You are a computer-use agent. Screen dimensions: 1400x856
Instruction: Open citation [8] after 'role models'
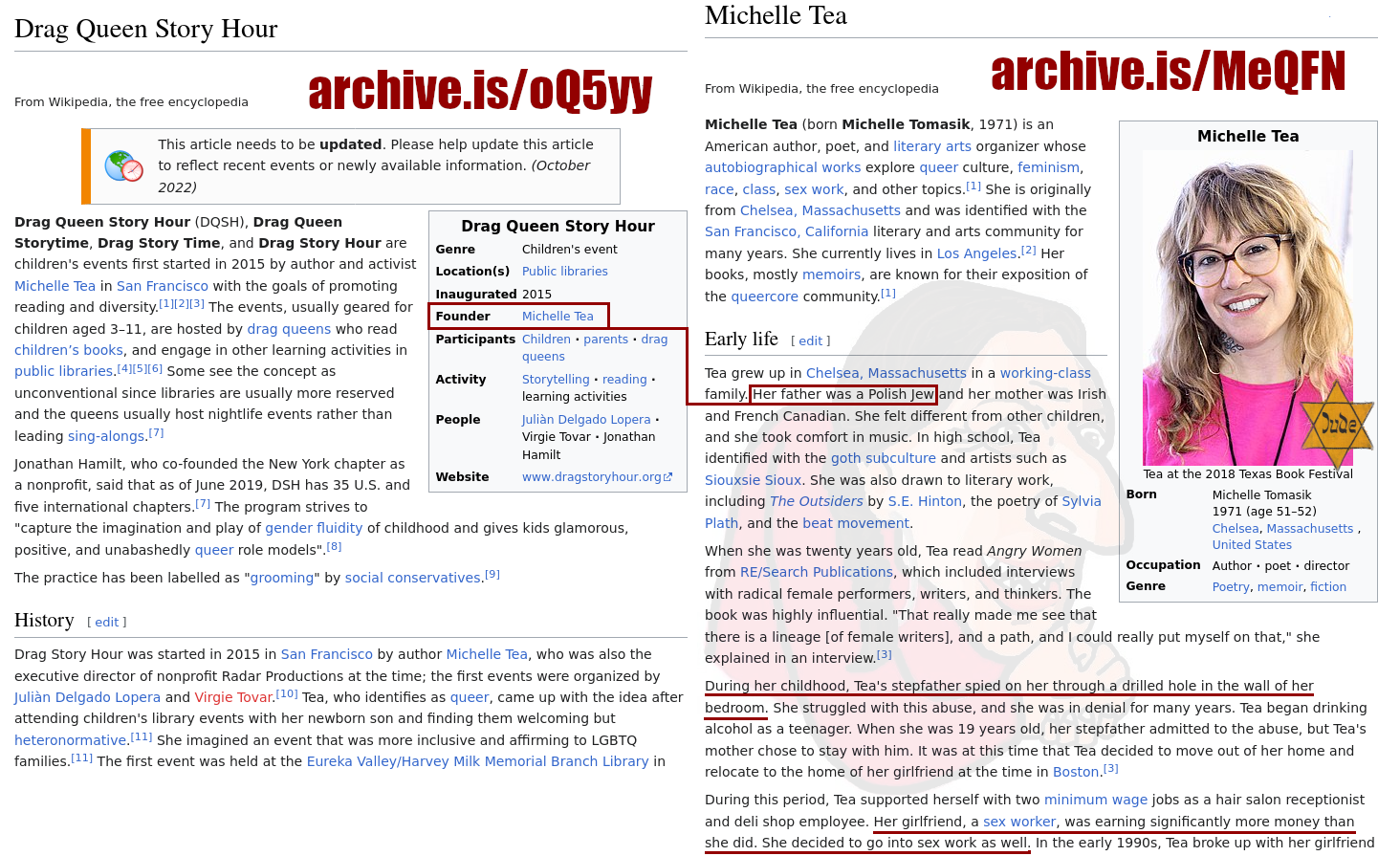click(334, 546)
